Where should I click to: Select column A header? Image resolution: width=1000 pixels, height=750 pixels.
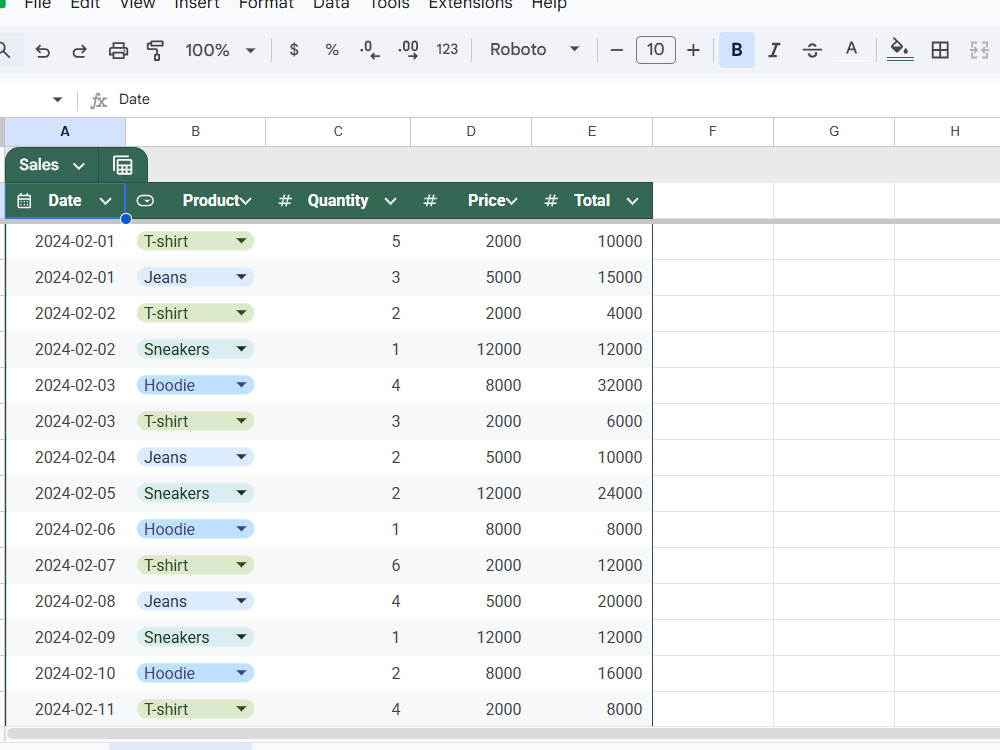pyautogui.click(x=65, y=132)
